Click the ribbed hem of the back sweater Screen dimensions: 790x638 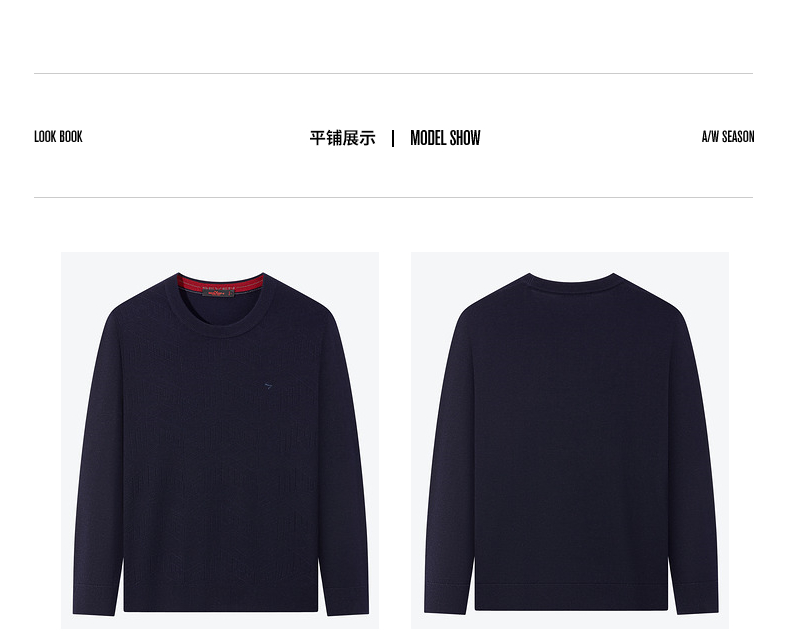click(x=571, y=597)
